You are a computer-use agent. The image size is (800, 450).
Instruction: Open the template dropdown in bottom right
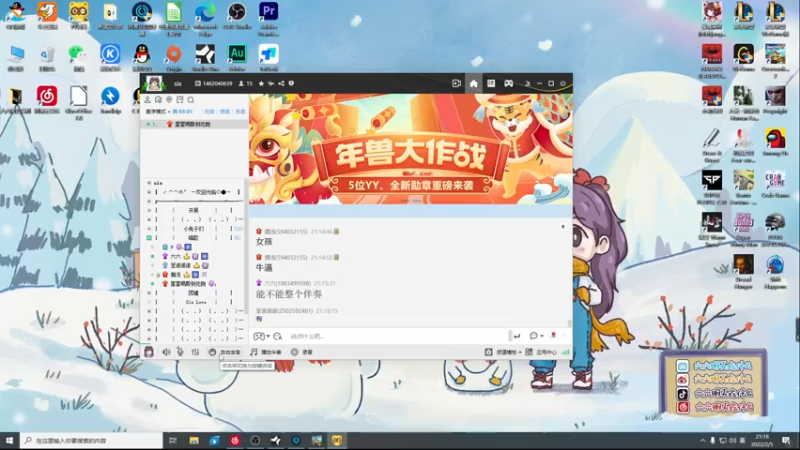pos(503,352)
